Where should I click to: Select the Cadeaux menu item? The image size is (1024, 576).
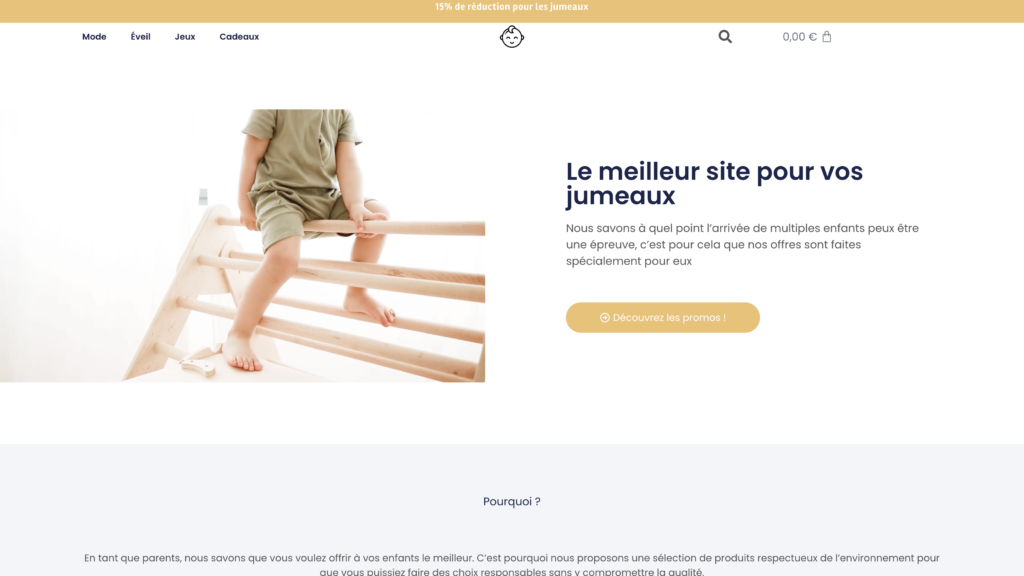pos(239,37)
